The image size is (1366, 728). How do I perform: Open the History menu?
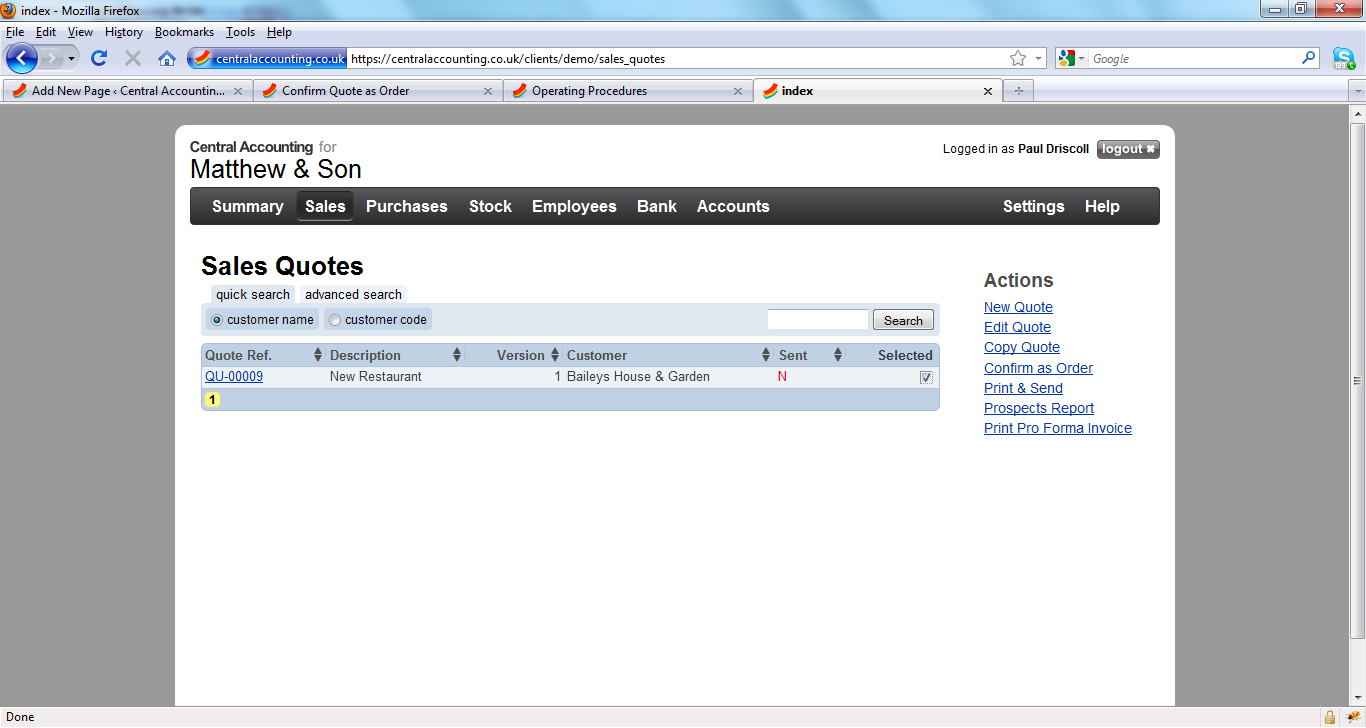124,32
